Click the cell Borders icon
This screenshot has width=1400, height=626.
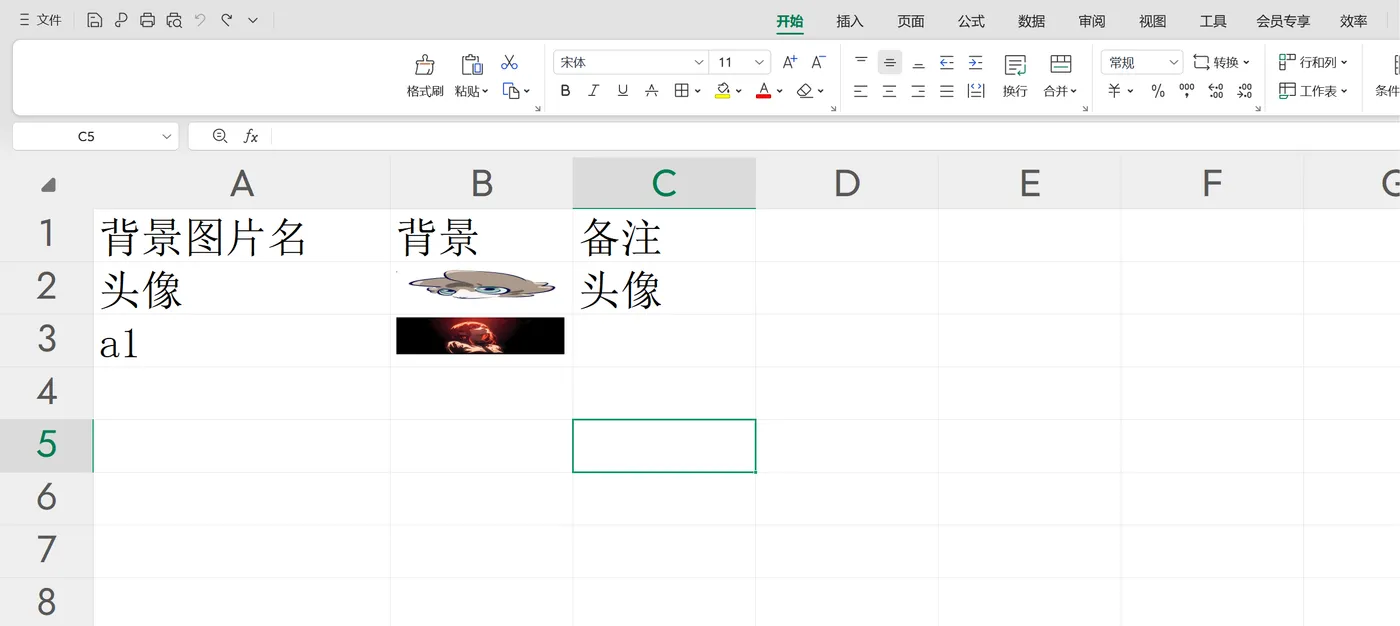(x=681, y=91)
